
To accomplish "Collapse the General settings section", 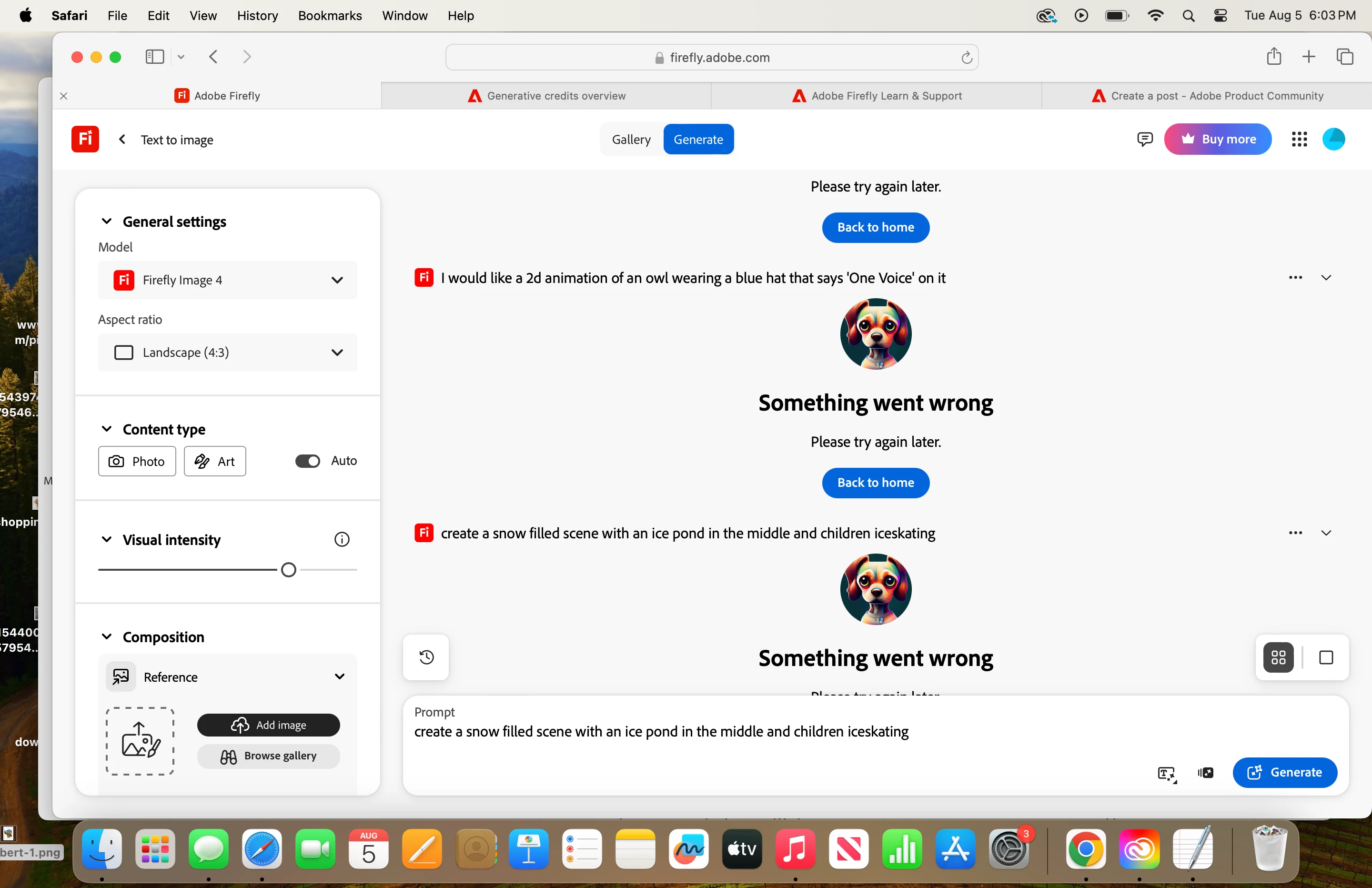I will coord(107,222).
